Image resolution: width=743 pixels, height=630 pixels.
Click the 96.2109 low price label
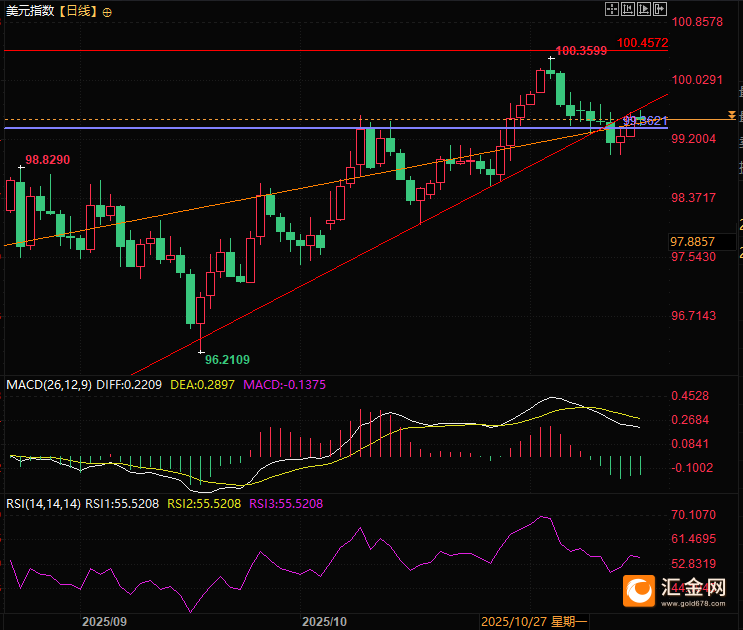[x=227, y=360]
